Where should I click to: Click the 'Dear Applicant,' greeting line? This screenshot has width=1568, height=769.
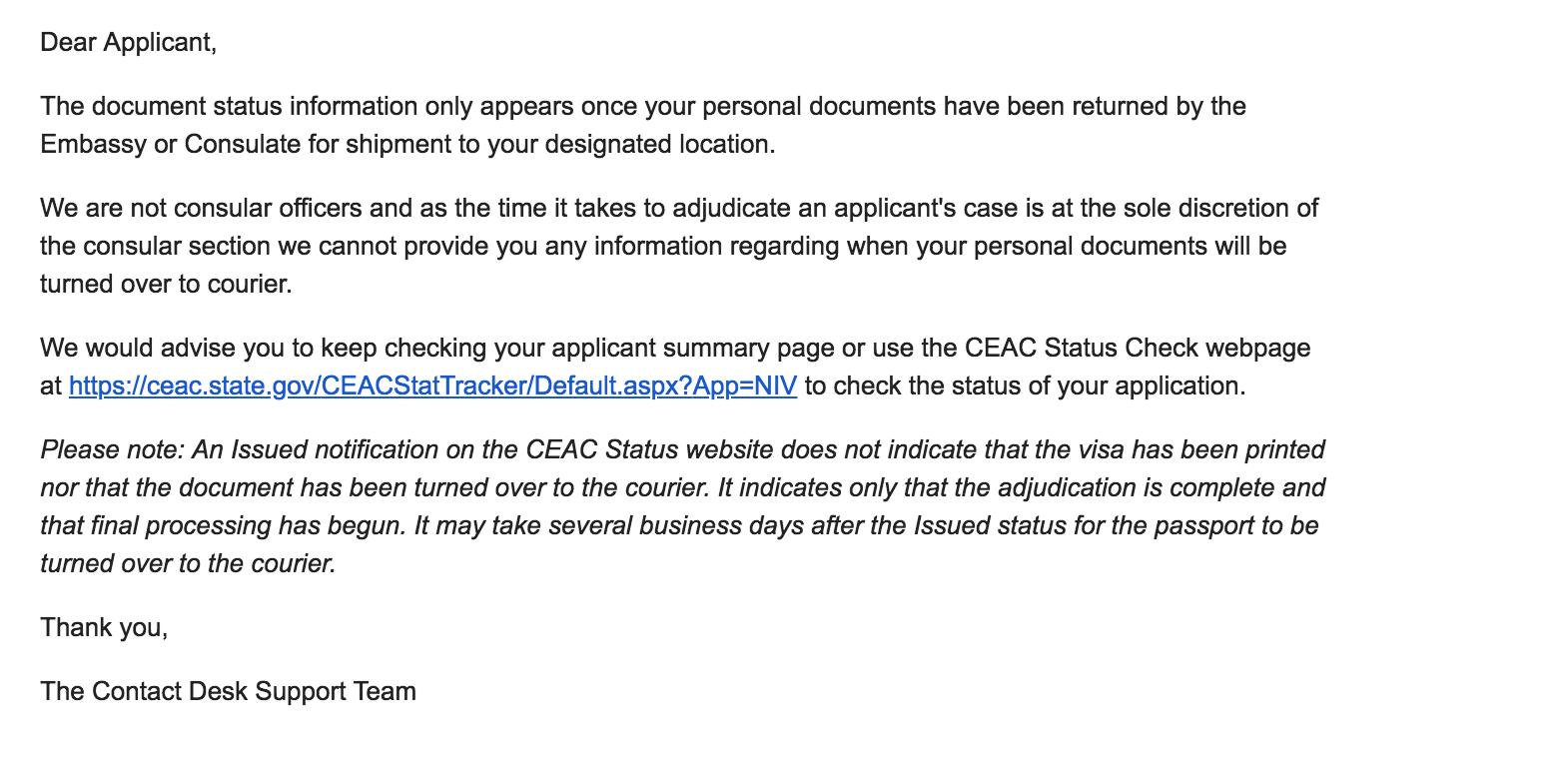click(128, 42)
